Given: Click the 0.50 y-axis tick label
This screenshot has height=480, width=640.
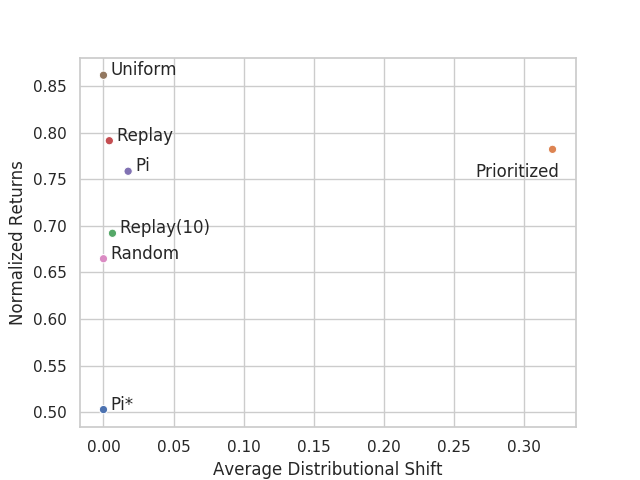Looking at the screenshot, I should tap(49, 412).
